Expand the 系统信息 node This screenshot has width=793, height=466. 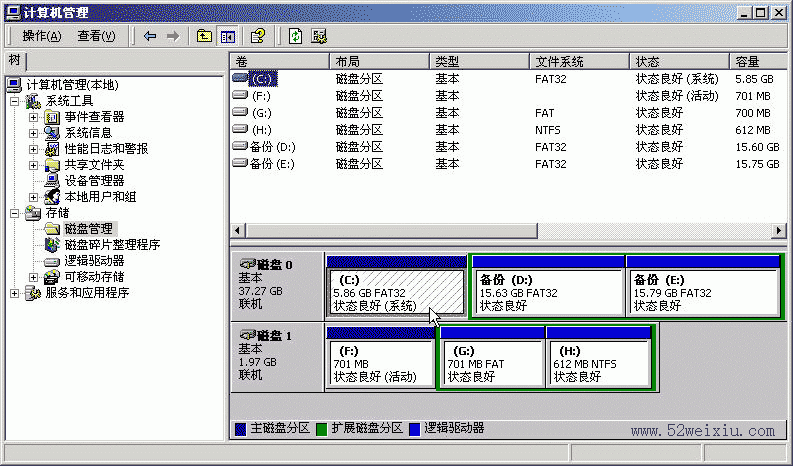coord(33,133)
